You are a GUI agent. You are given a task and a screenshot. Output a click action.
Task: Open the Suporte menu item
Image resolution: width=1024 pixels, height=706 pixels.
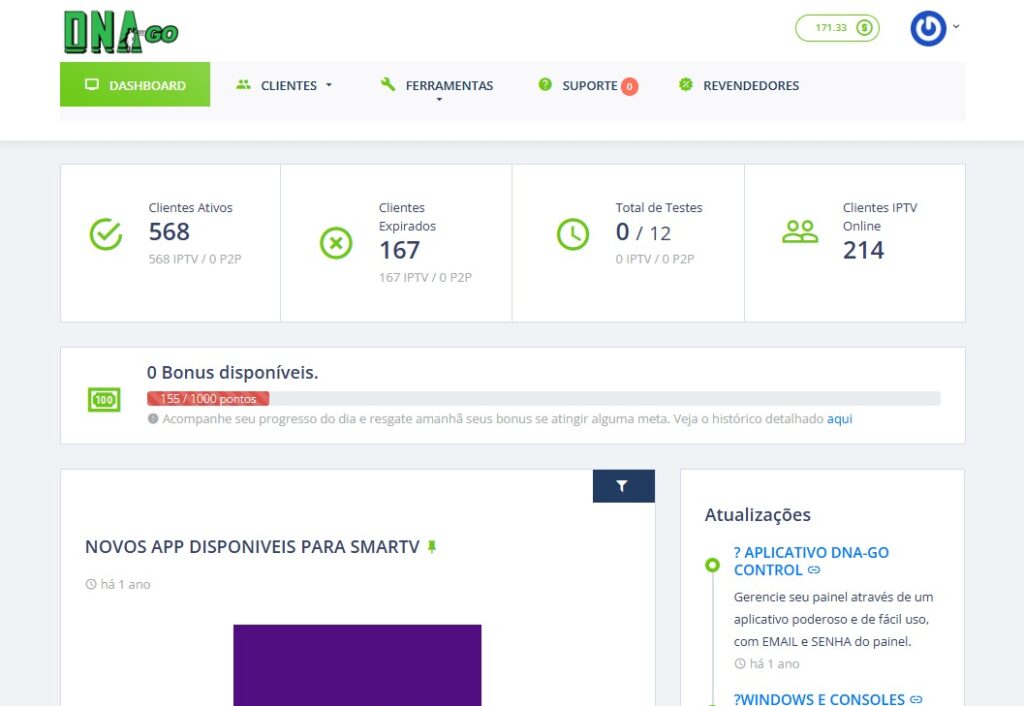pos(588,86)
